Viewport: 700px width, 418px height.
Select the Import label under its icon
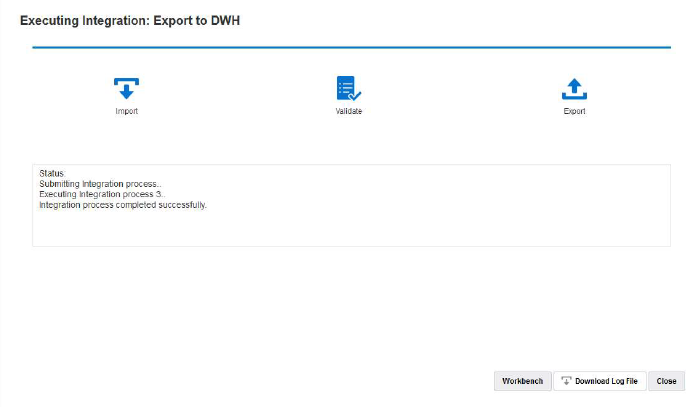tap(126, 111)
